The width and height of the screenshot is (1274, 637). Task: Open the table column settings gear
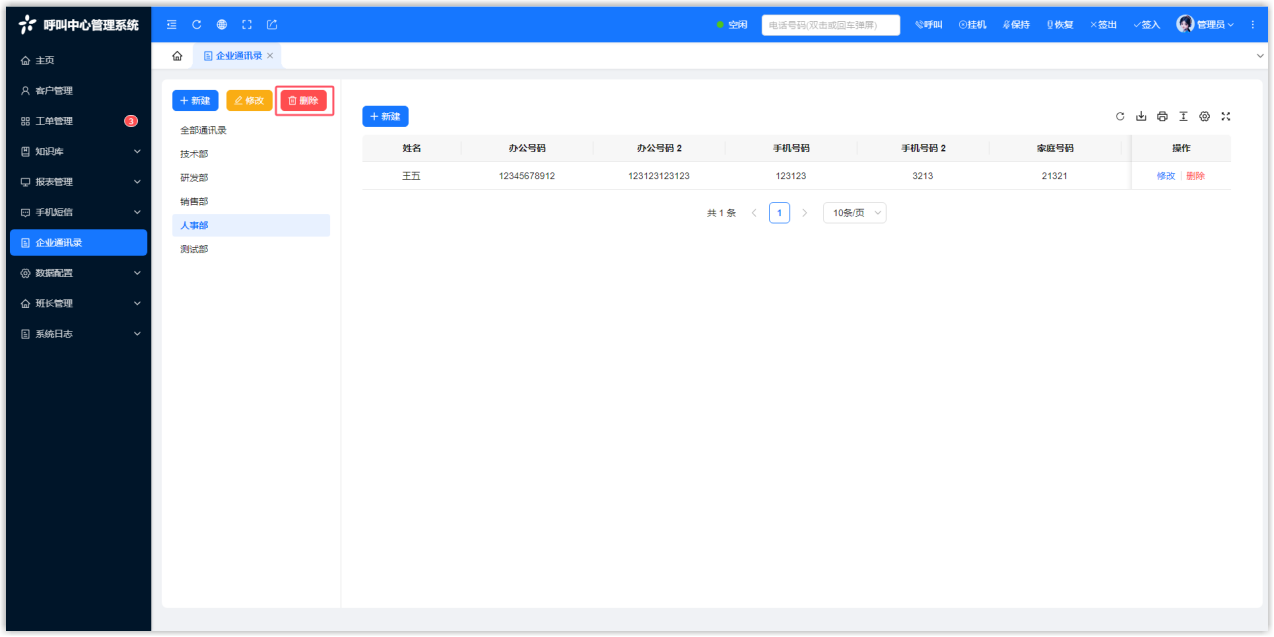coord(1204,117)
